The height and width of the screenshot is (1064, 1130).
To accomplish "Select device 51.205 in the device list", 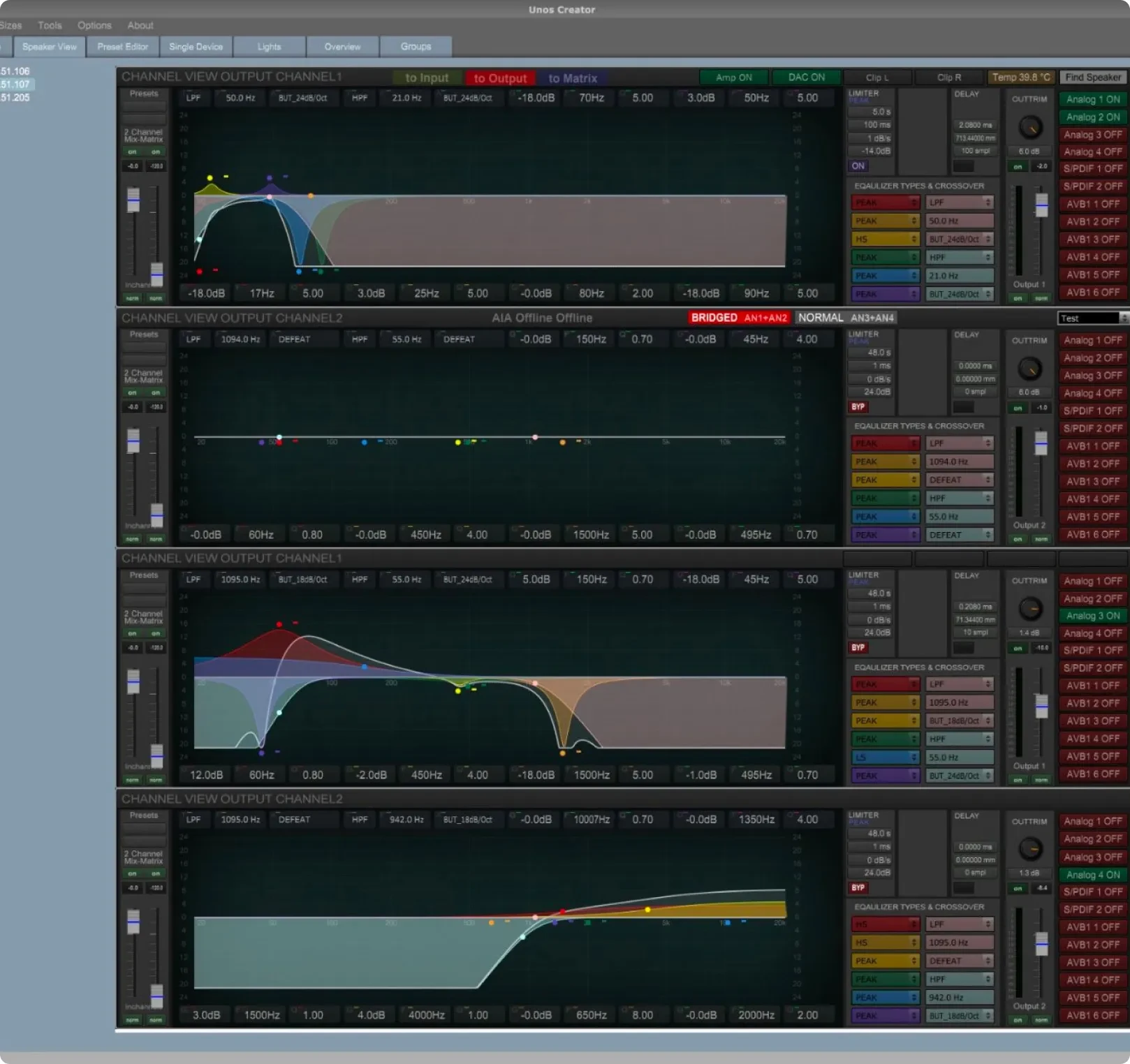I will pos(15,98).
